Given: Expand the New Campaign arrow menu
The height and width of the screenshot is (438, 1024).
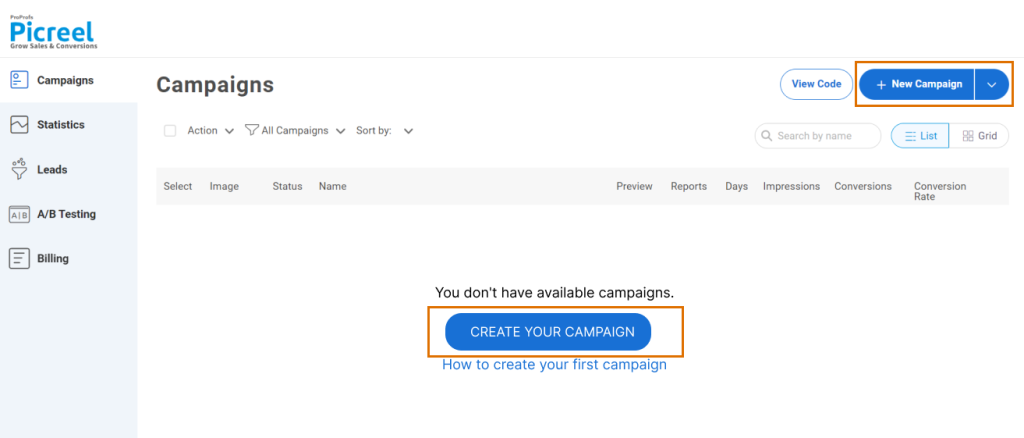Looking at the screenshot, I should click(991, 85).
